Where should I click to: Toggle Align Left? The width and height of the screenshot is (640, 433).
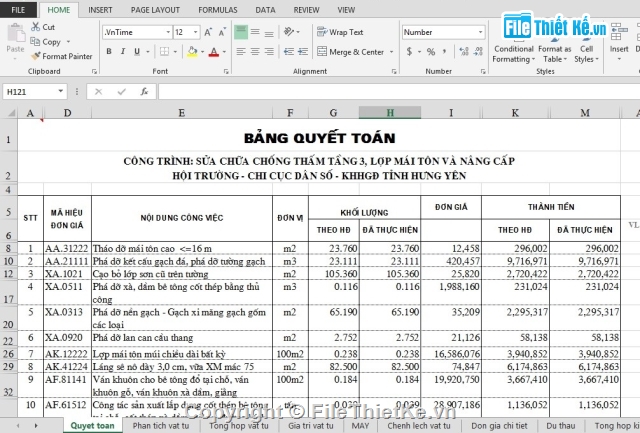(241, 52)
